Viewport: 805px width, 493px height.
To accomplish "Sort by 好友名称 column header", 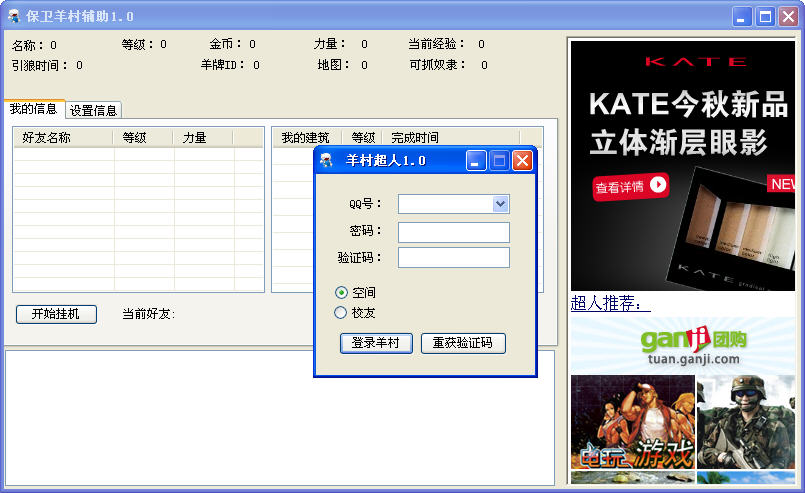I will coord(63,138).
